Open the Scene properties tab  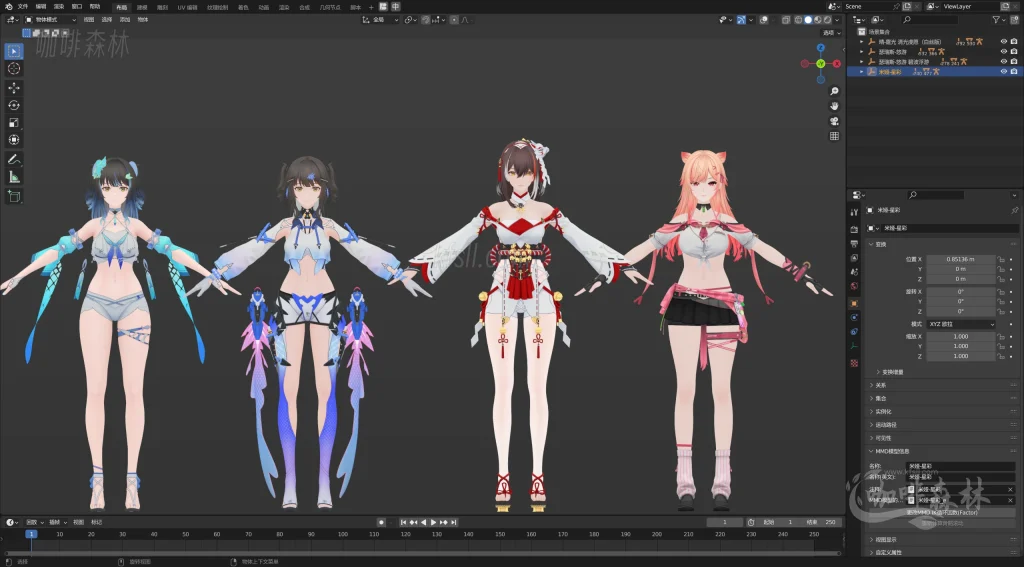click(854, 272)
